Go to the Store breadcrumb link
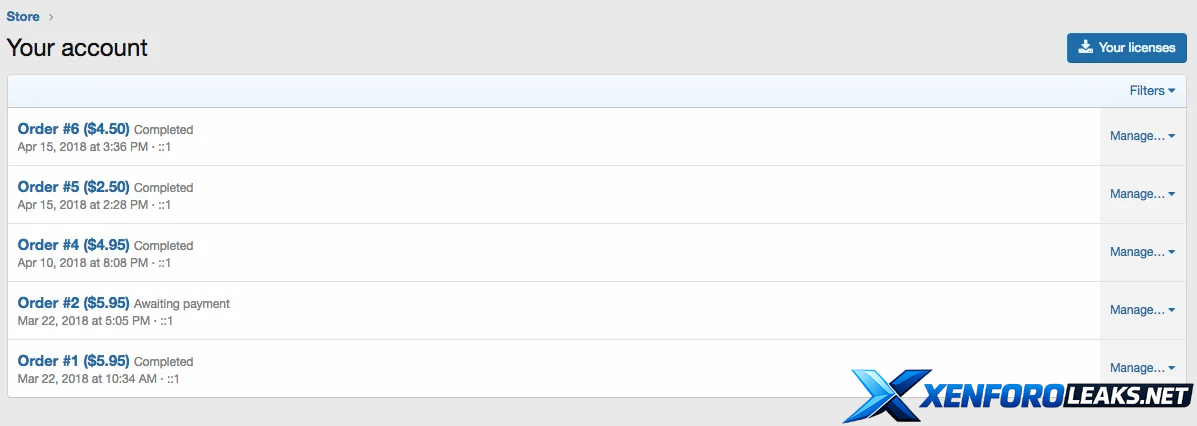The image size is (1197, 426). tap(24, 16)
